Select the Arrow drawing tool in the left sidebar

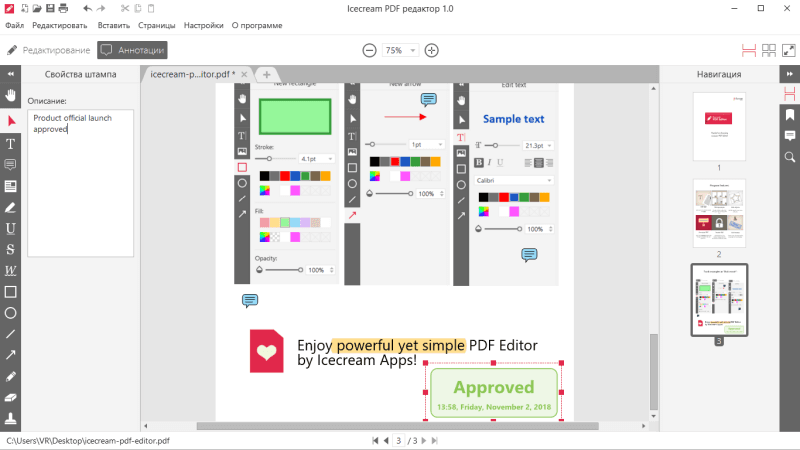point(10,355)
